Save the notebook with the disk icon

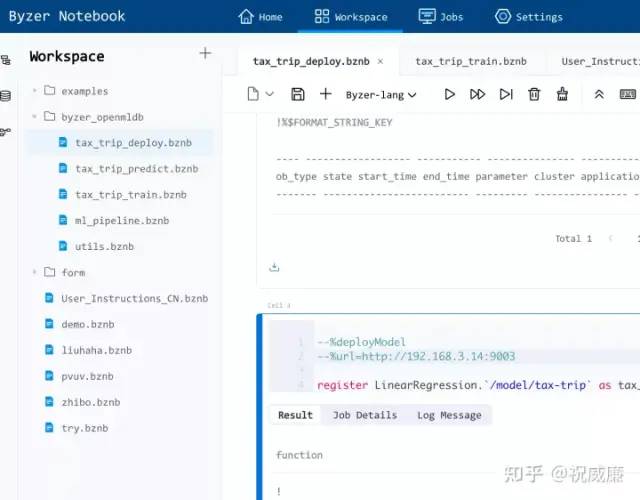pyautogui.click(x=298, y=94)
